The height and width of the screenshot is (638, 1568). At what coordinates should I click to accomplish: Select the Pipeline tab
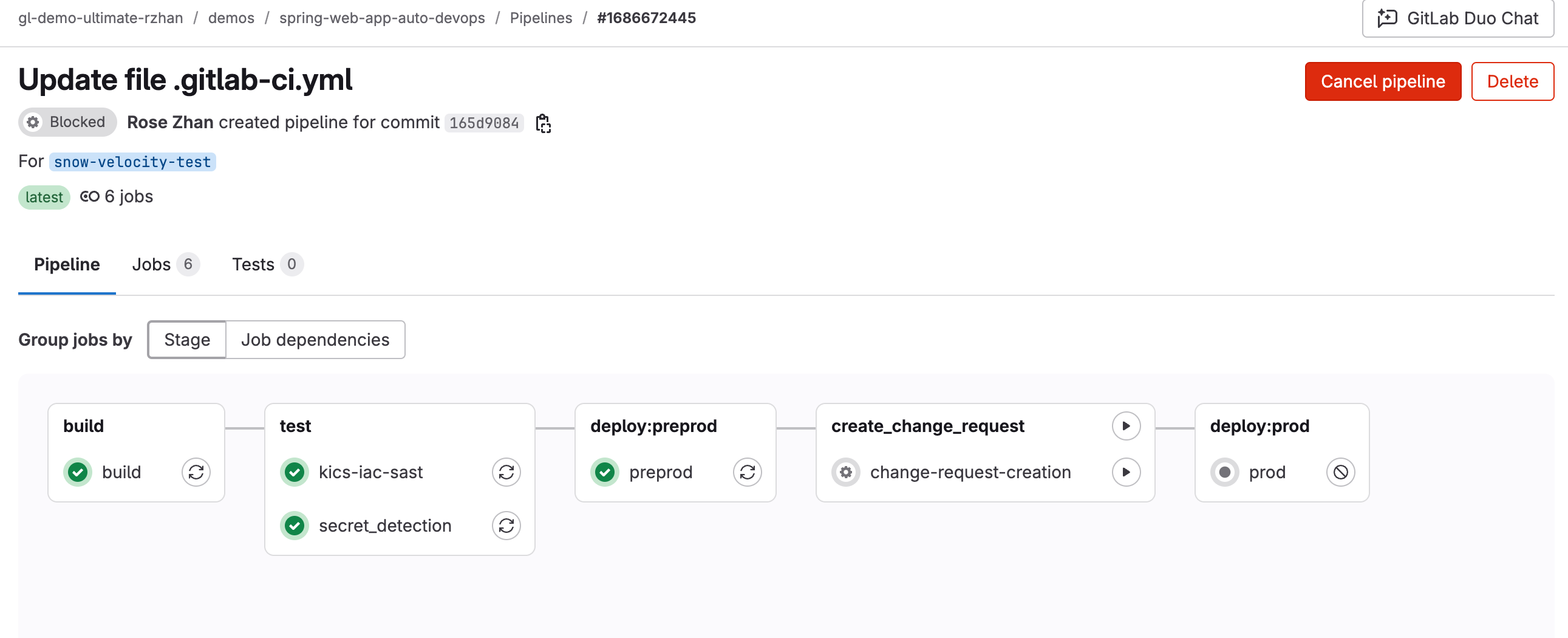point(67,264)
